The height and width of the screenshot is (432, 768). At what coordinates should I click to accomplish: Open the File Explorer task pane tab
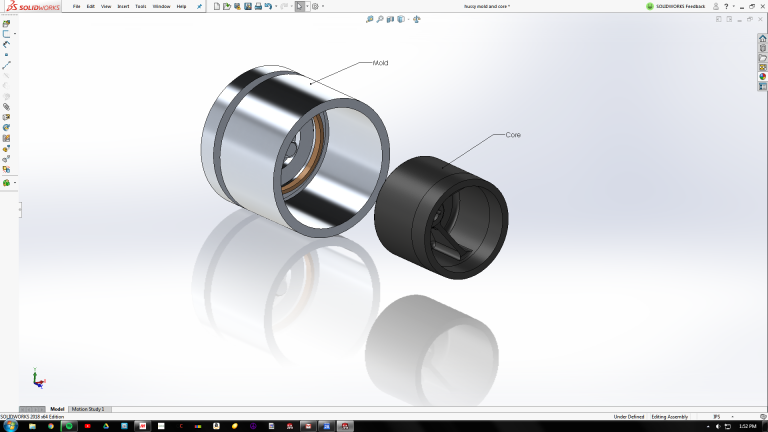pos(763,58)
